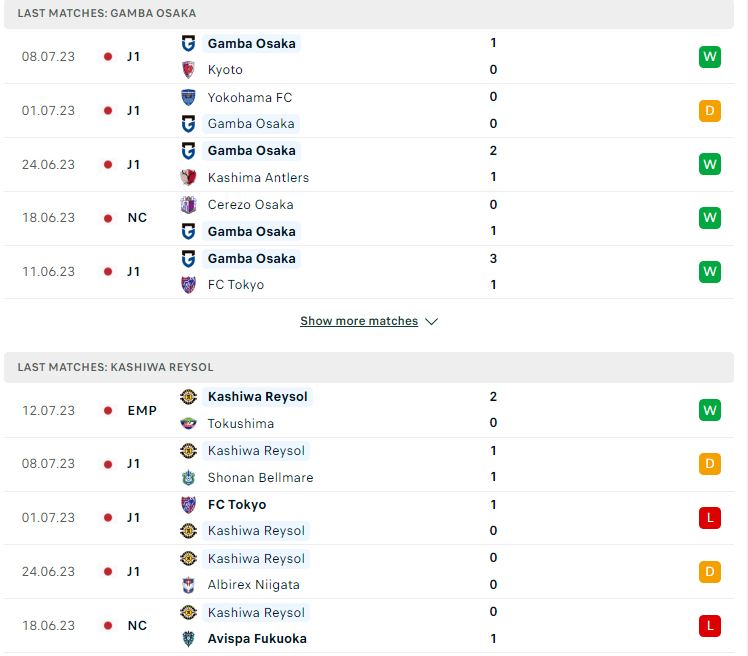Open the Kashima Antlers team link
The height and width of the screenshot is (656, 748).
point(258,177)
